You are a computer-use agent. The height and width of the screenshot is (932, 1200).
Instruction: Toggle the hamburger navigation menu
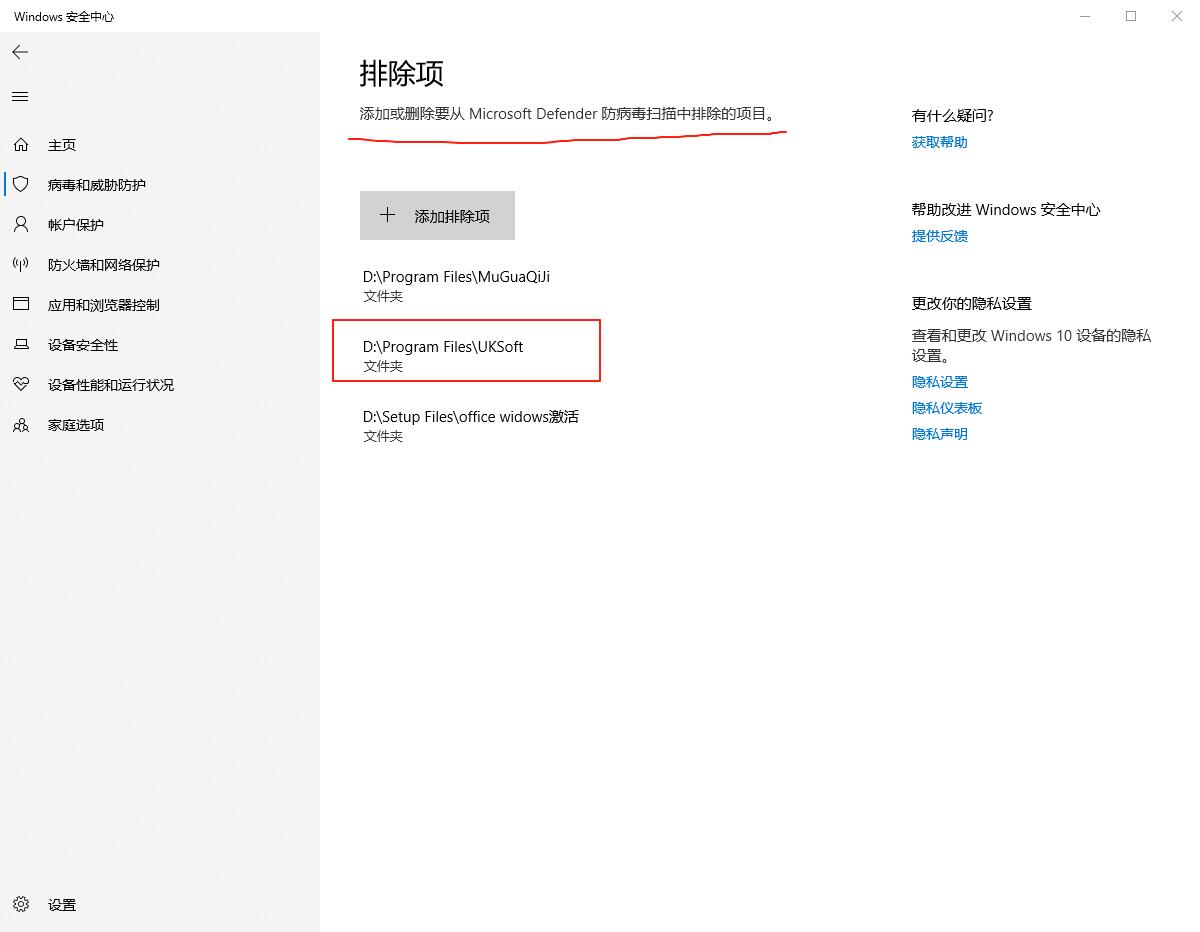pyautogui.click(x=20, y=97)
